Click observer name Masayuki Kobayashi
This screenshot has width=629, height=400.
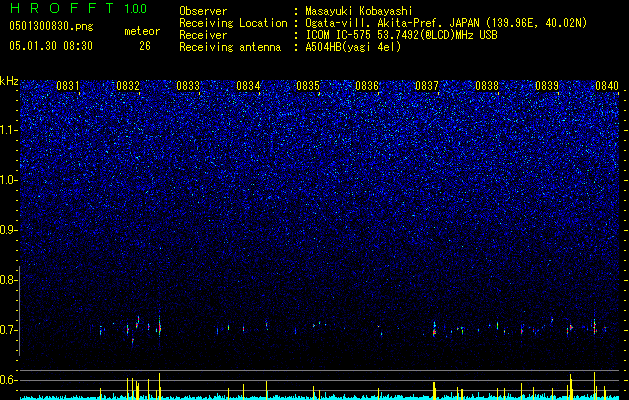[x=359, y=11]
